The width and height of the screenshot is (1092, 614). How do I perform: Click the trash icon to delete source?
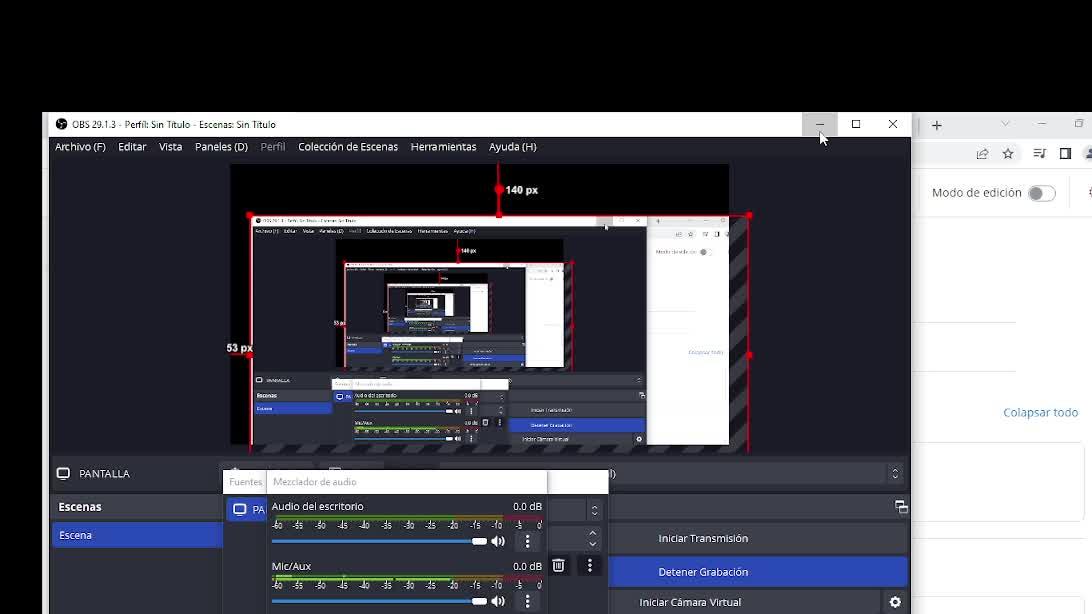click(559, 565)
